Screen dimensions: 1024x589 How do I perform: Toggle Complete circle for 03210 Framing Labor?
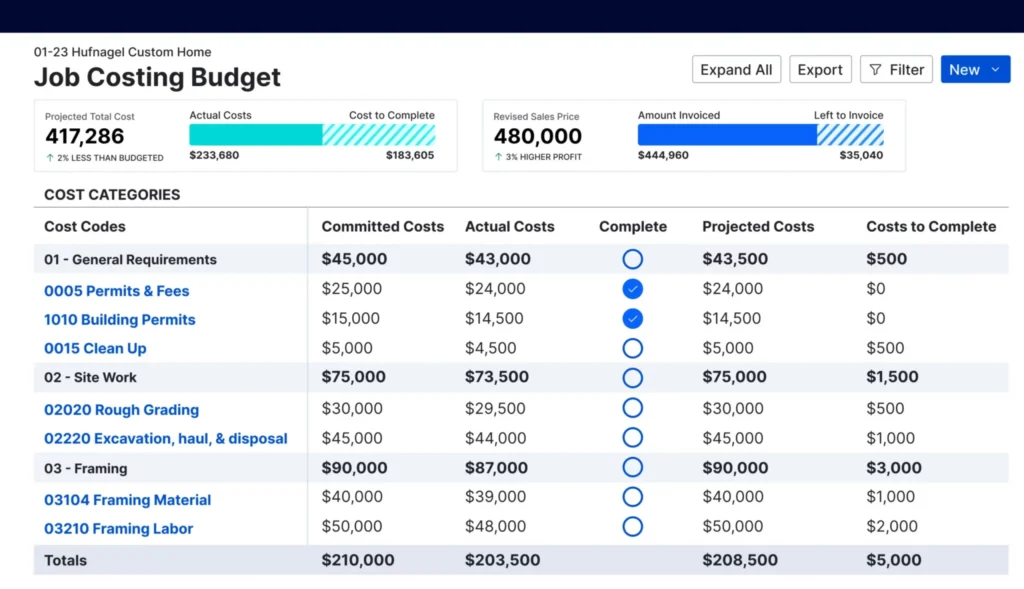(632, 527)
